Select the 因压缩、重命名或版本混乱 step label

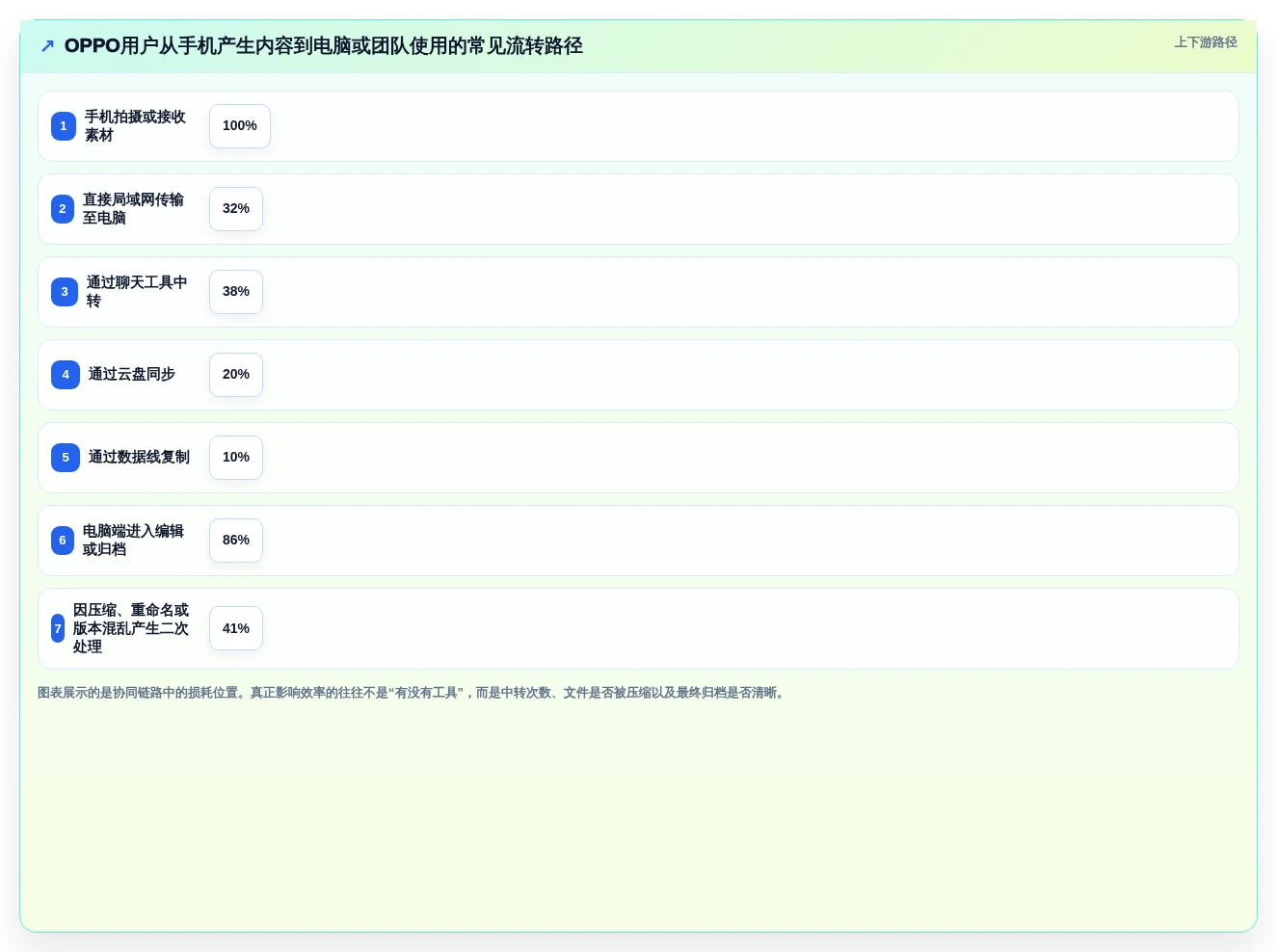click(131, 628)
